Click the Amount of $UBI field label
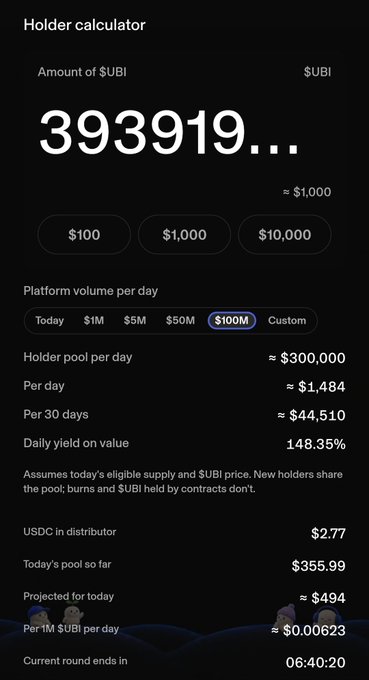Viewport: 369px width, 680px height. click(x=82, y=72)
